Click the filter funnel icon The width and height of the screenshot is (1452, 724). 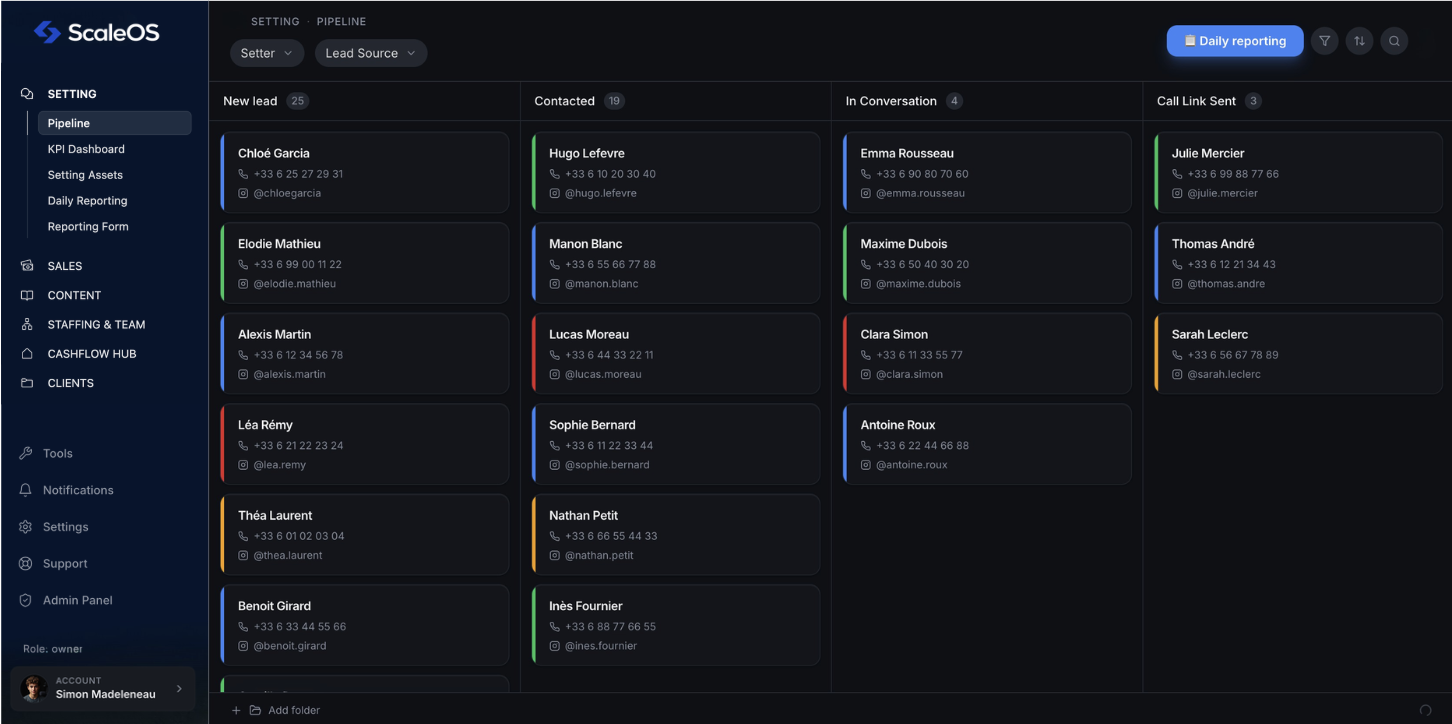pyautogui.click(x=1324, y=41)
